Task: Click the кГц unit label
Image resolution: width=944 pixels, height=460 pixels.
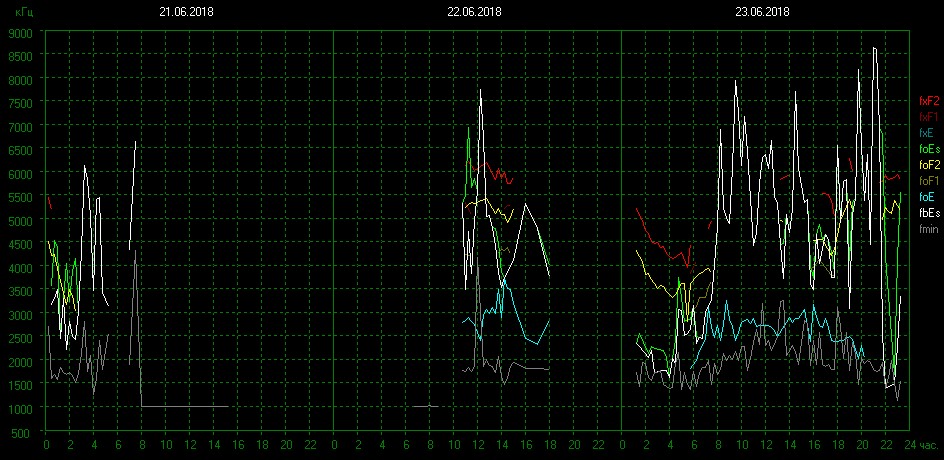Action: click(x=24, y=14)
